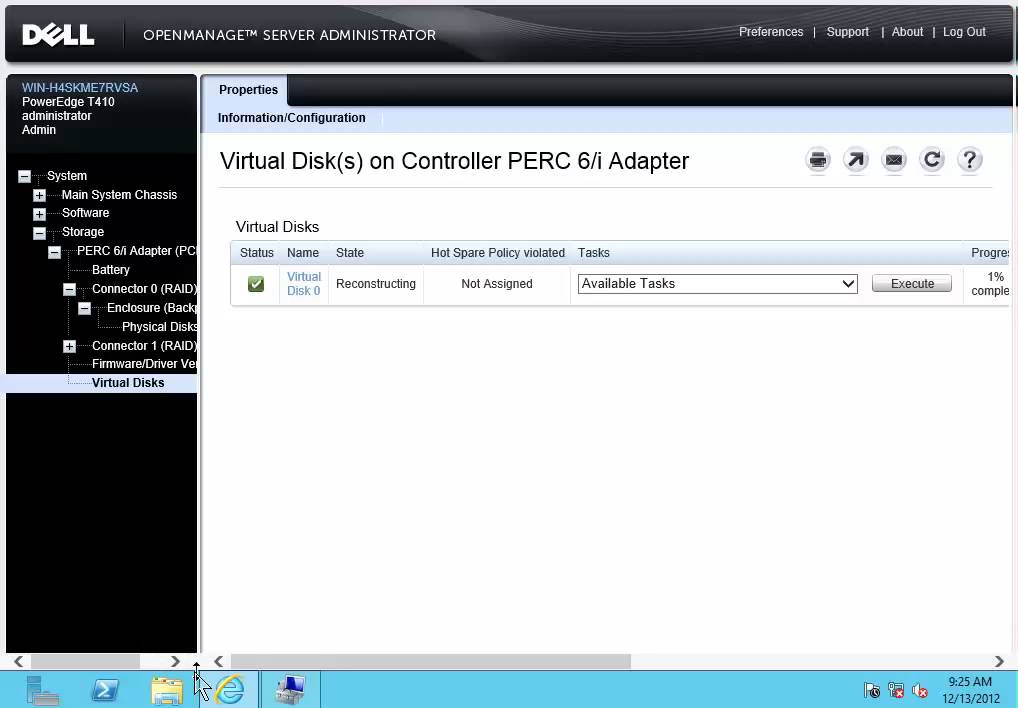Click the PowerEdge T410 text
The image size is (1018, 708).
click(68, 102)
